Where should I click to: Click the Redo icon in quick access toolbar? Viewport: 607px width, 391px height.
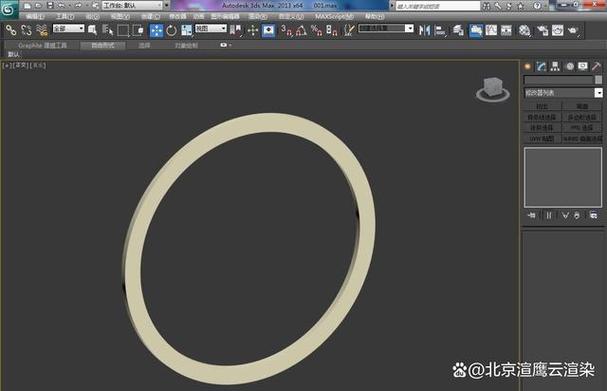tap(78, 5)
